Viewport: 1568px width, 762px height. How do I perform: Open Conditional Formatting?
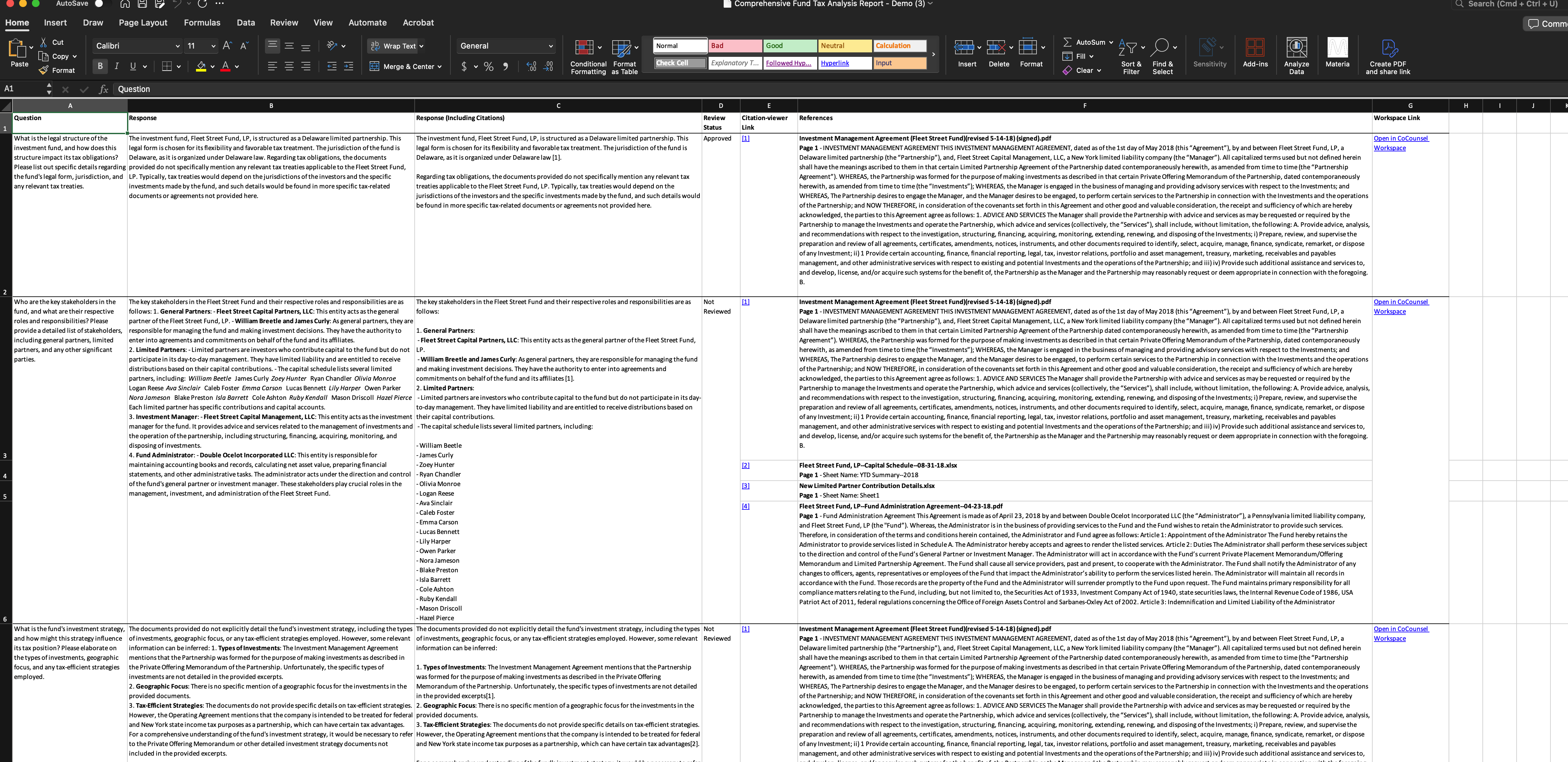(x=584, y=49)
